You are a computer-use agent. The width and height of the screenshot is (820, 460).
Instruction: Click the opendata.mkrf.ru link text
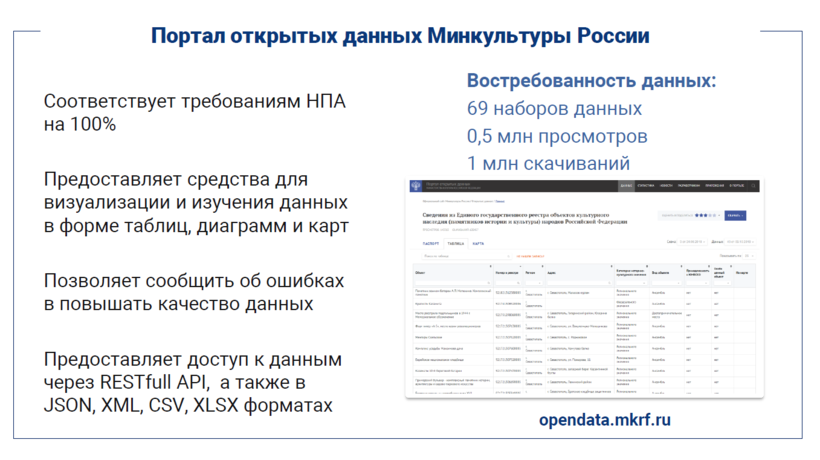[x=605, y=420]
